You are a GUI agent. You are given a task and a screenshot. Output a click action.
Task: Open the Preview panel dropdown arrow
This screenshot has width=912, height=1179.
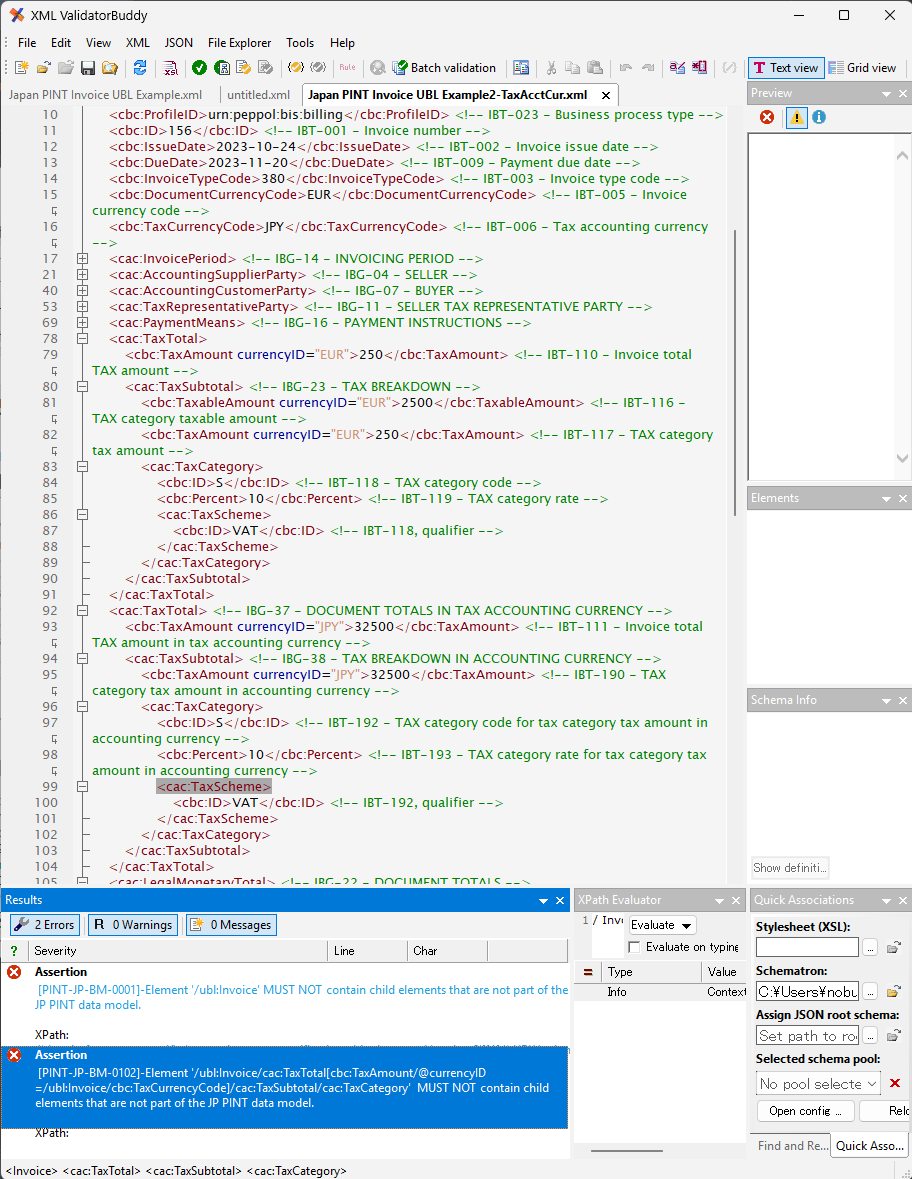[x=886, y=94]
